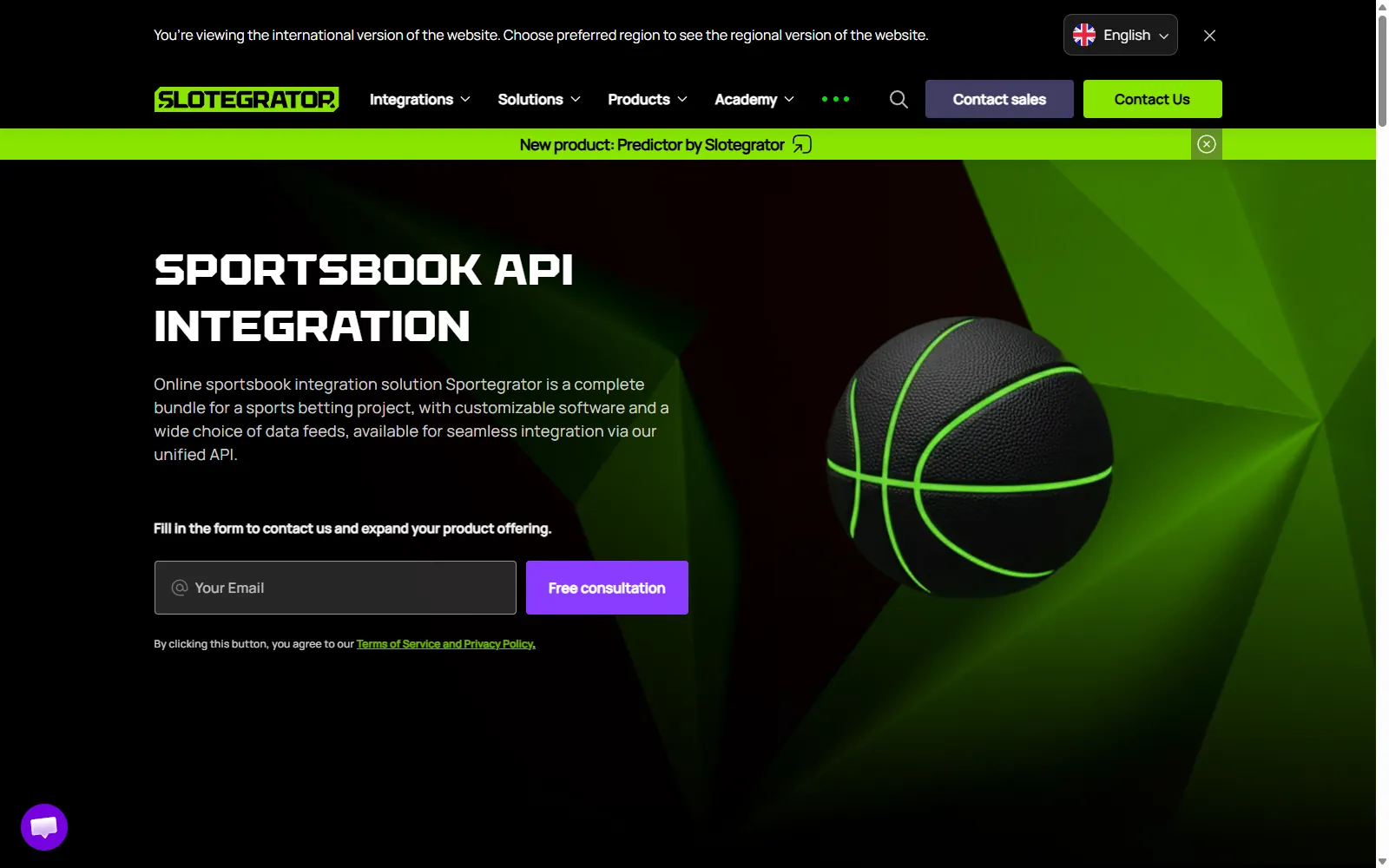Click the scrollbar up arrow
The image size is (1389, 868).
tap(1382, 6)
